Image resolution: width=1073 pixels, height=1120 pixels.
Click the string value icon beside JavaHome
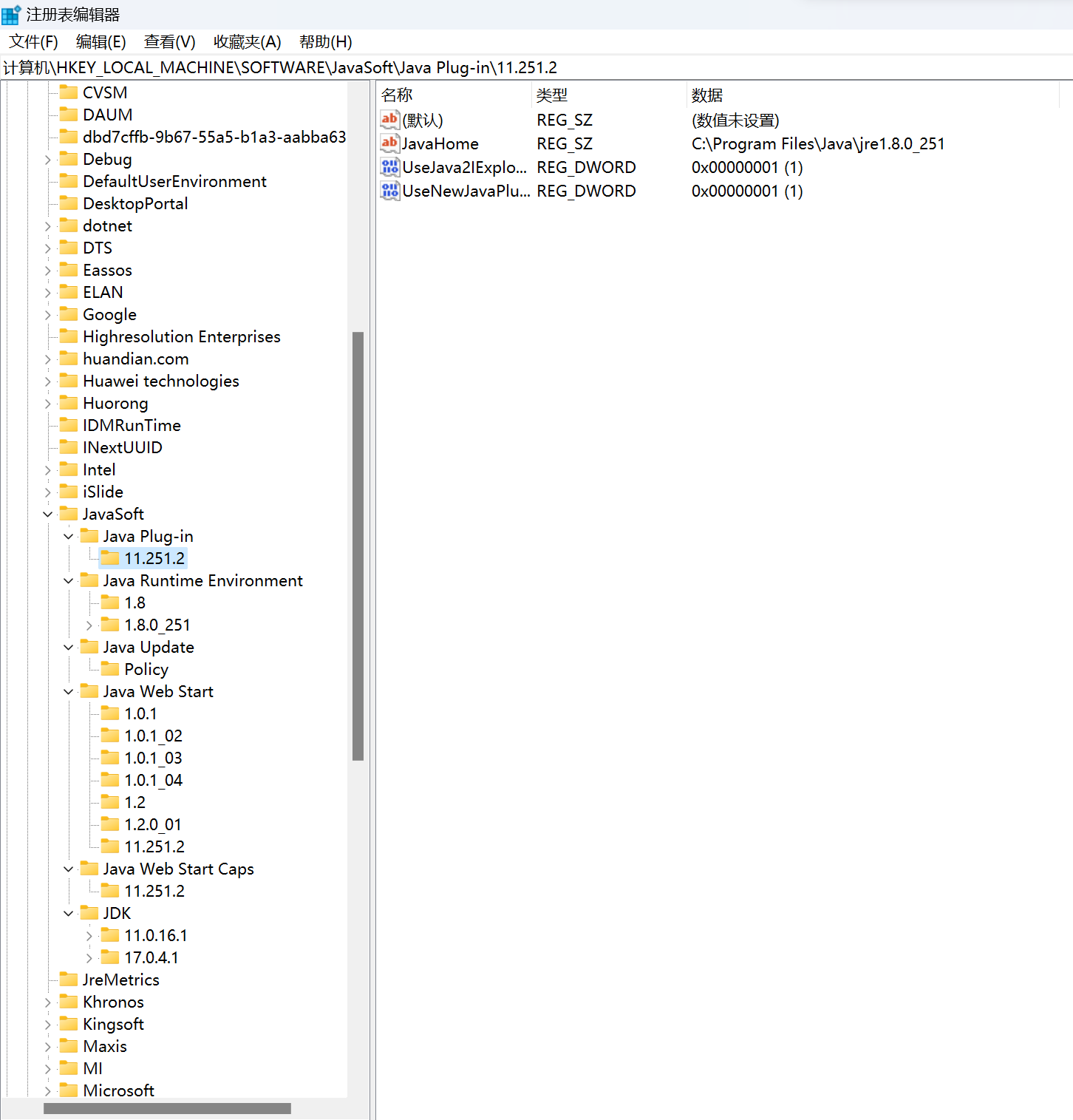[389, 143]
